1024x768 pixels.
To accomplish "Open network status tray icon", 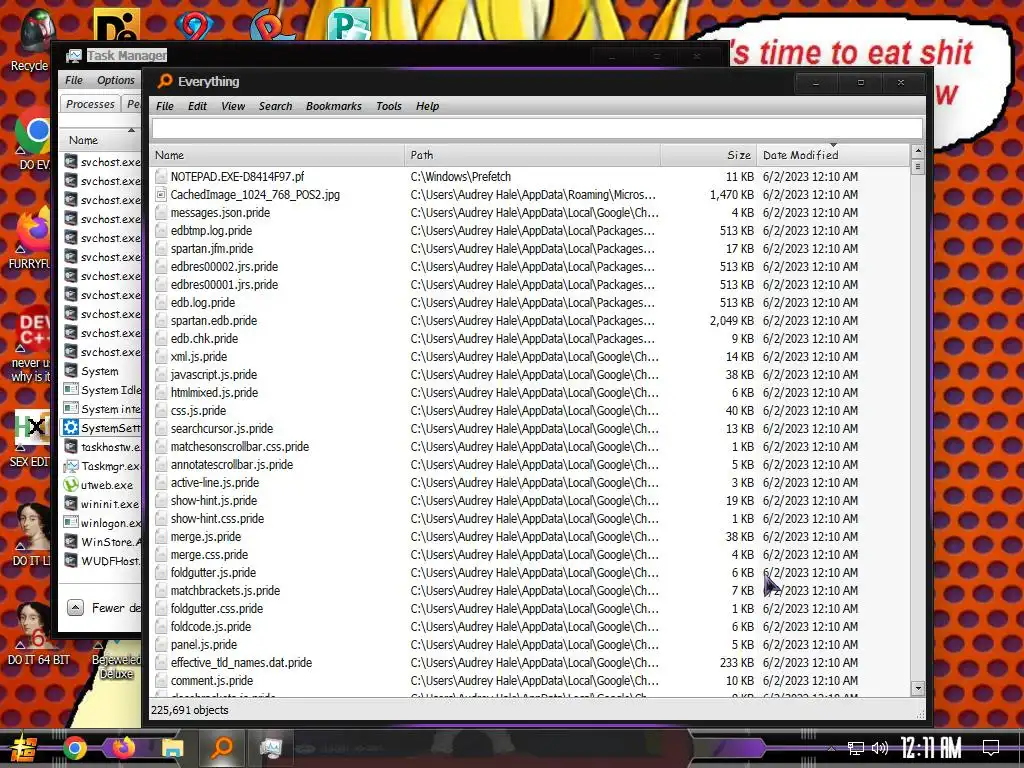I will [856, 748].
